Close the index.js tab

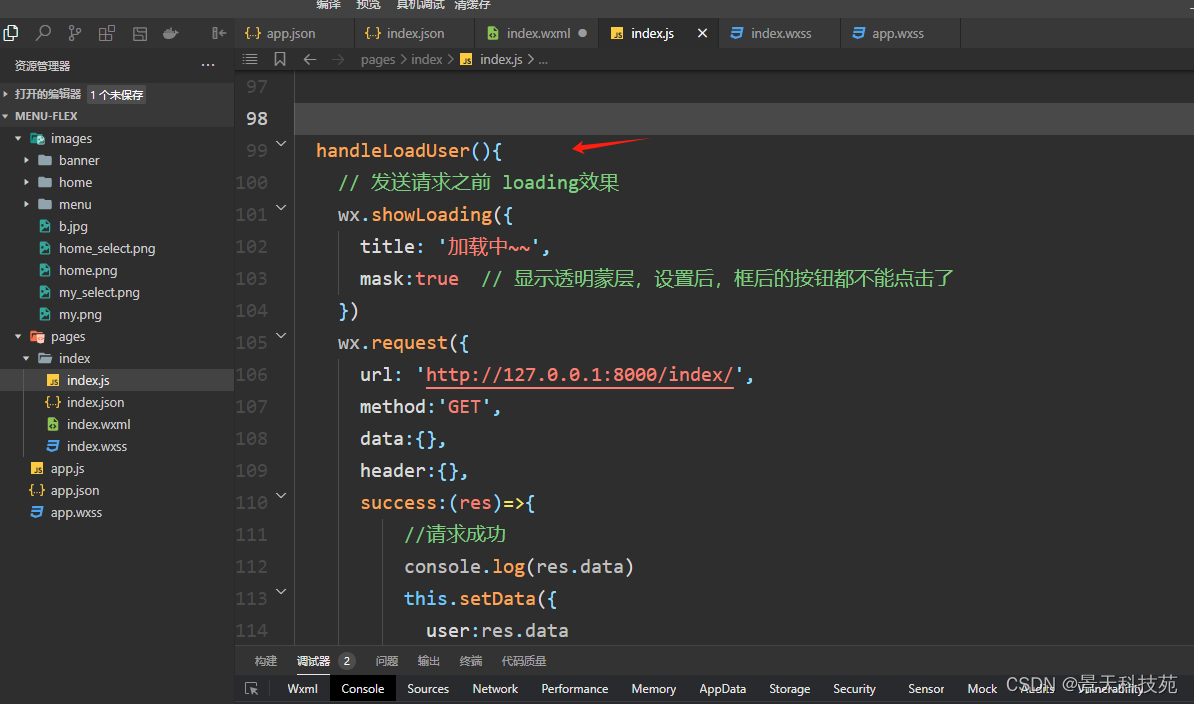coord(702,33)
